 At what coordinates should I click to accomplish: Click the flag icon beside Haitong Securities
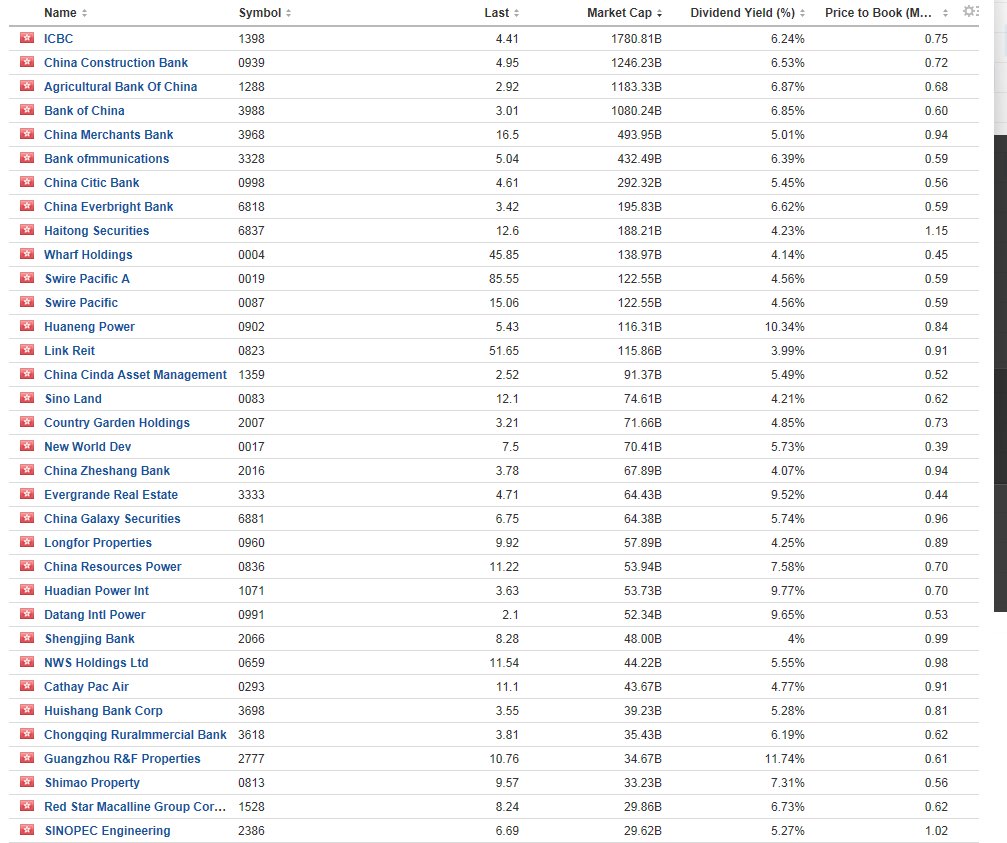[27, 230]
